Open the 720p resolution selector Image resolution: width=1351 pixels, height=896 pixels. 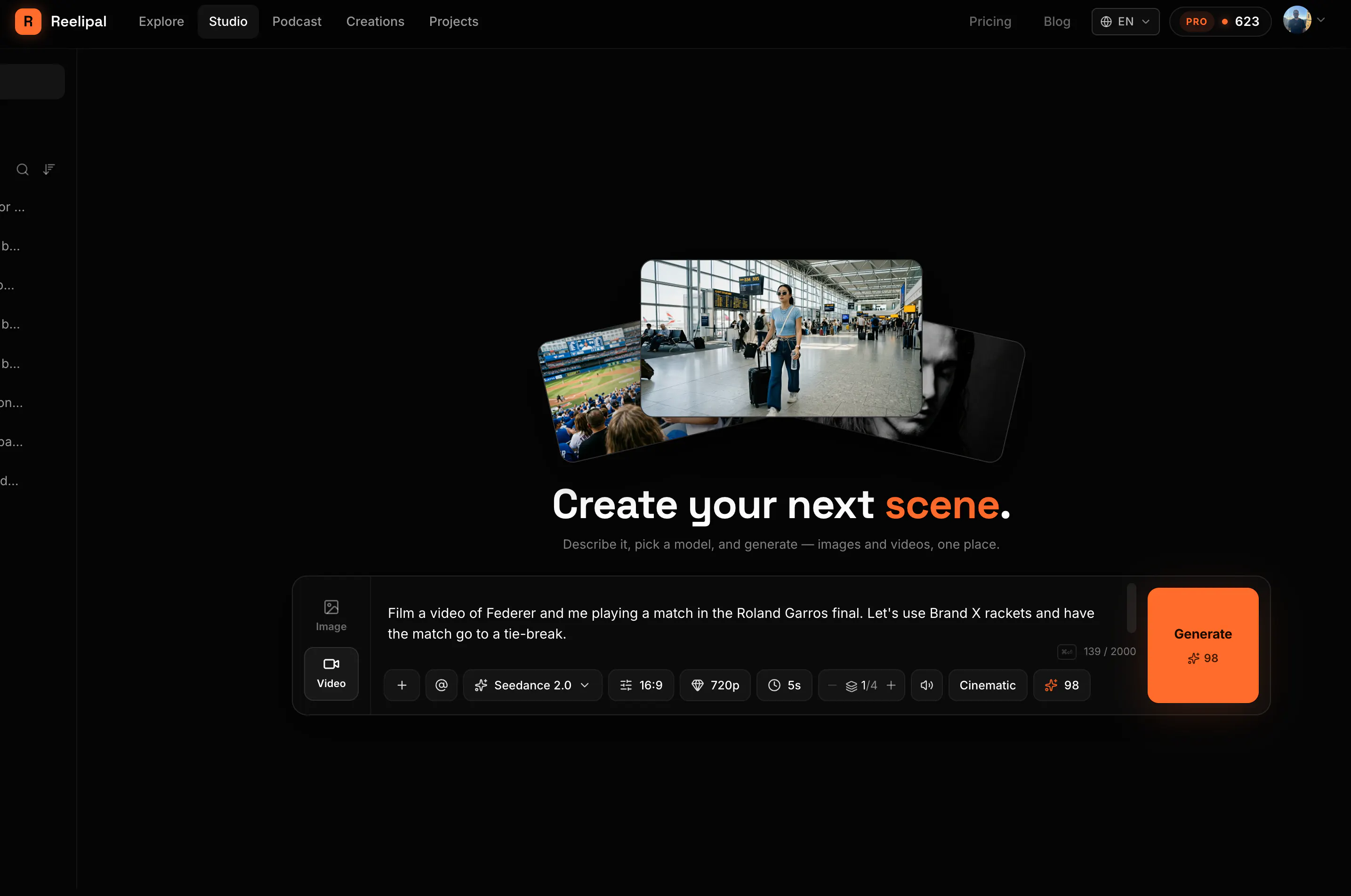[715, 685]
